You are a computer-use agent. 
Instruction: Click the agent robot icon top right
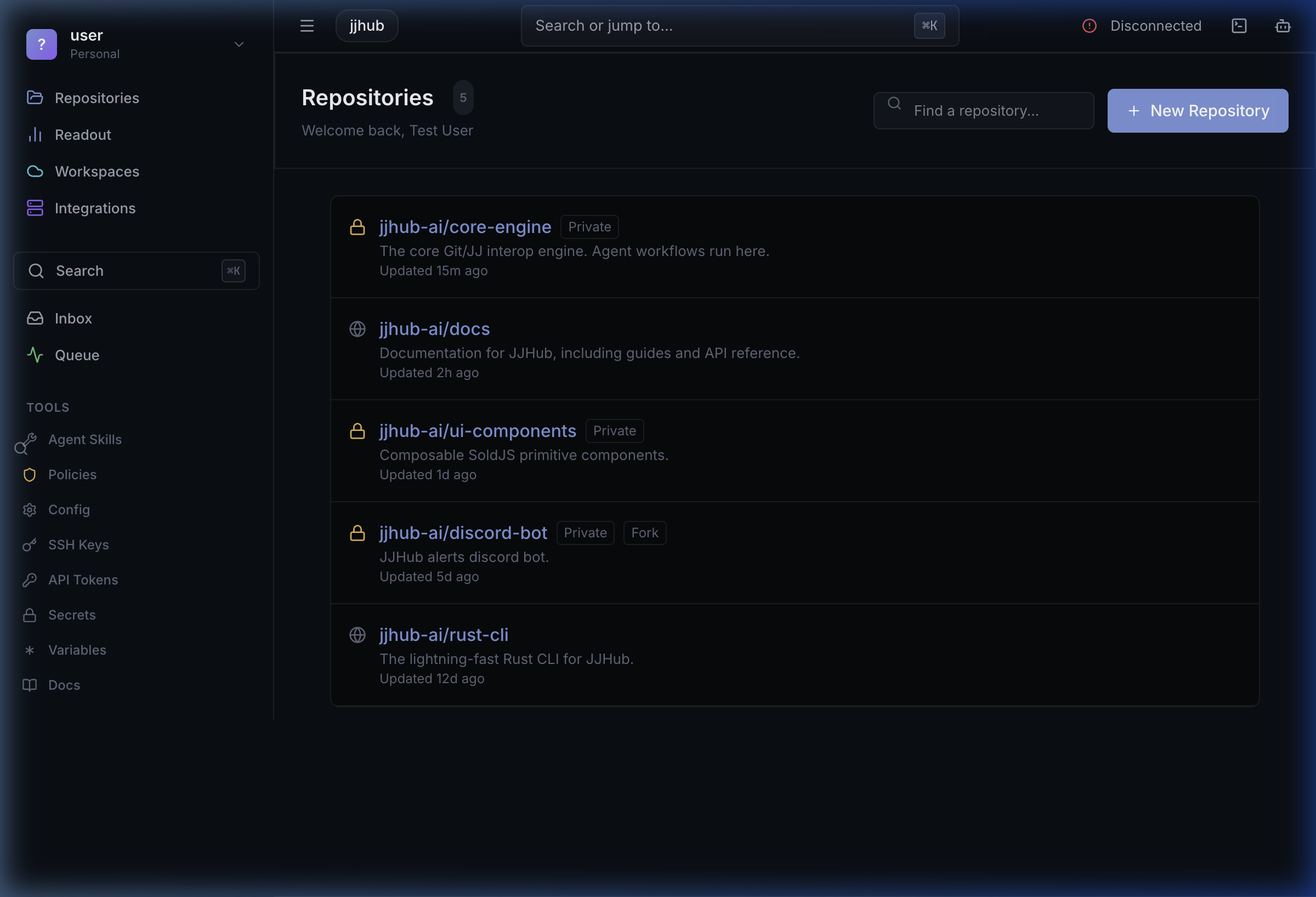click(x=1282, y=25)
